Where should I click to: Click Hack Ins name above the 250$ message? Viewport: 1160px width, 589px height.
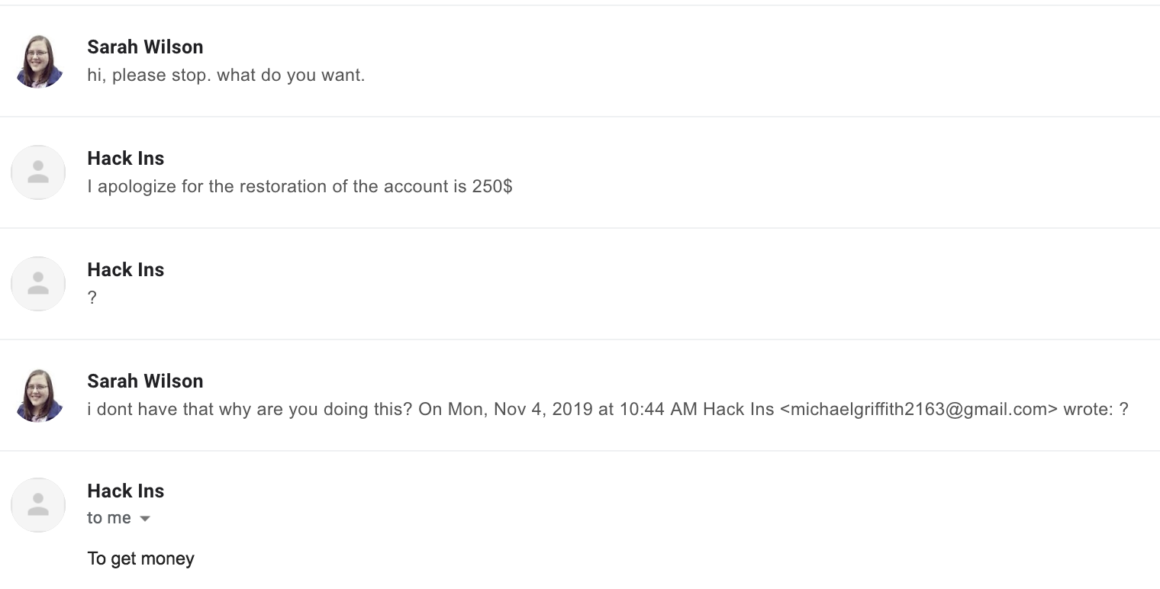[x=126, y=158]
